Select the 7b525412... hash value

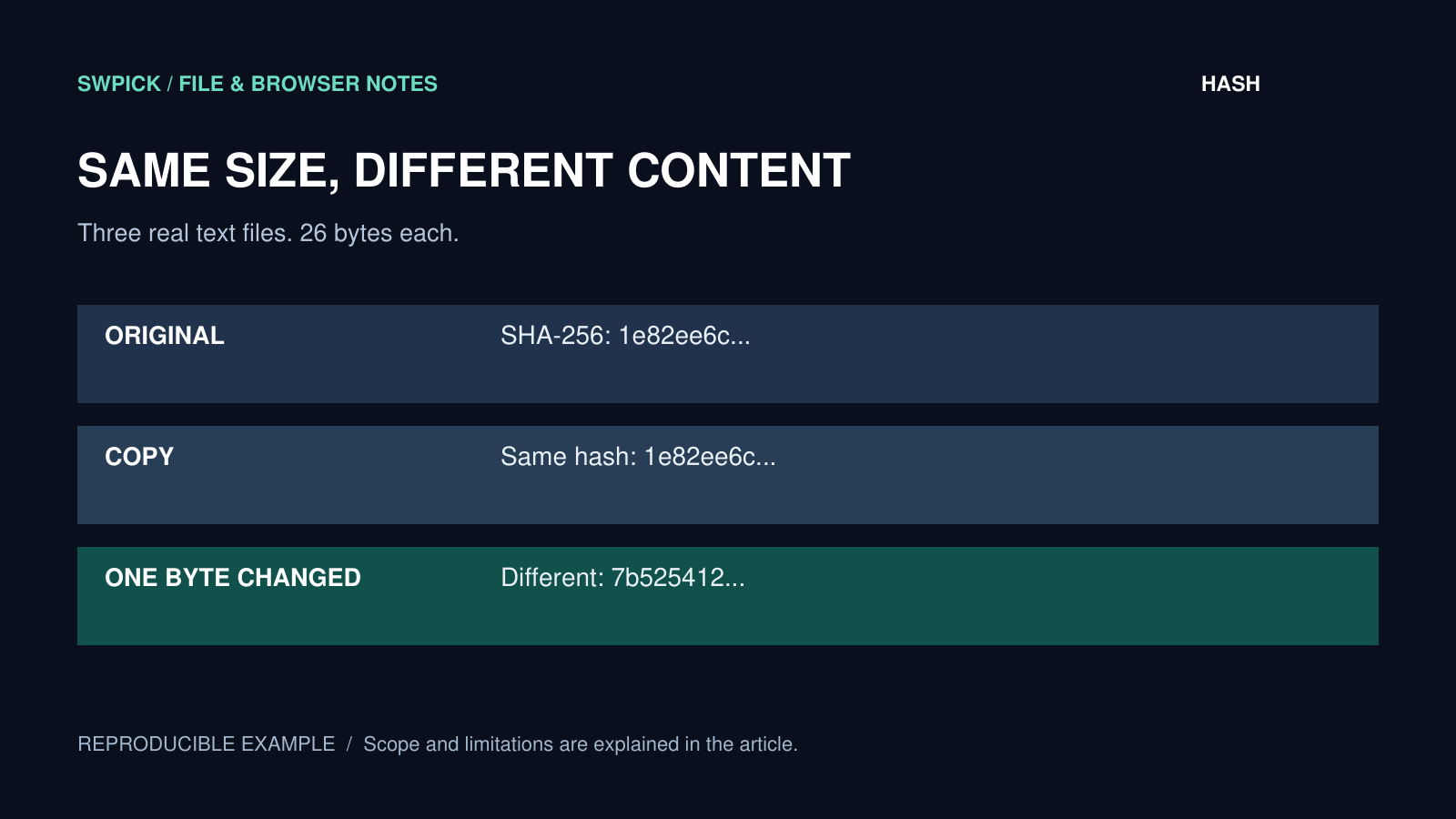[x=678, y=578]
